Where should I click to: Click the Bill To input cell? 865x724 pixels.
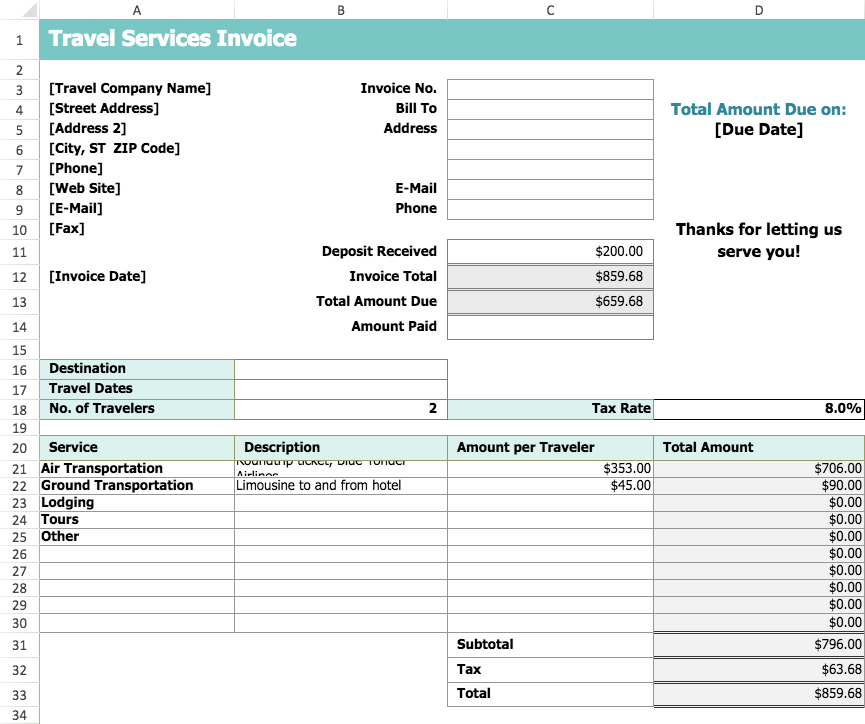551,109
